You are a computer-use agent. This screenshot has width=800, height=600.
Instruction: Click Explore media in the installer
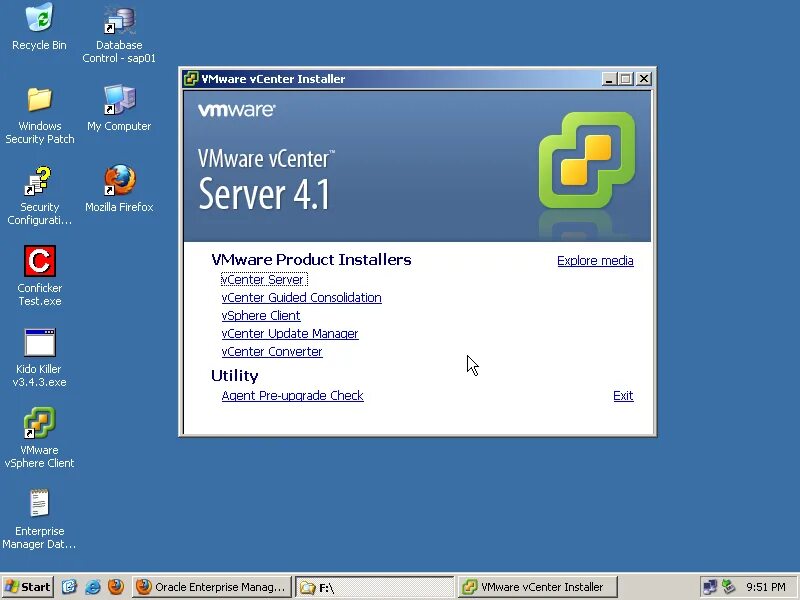point(595,260)
